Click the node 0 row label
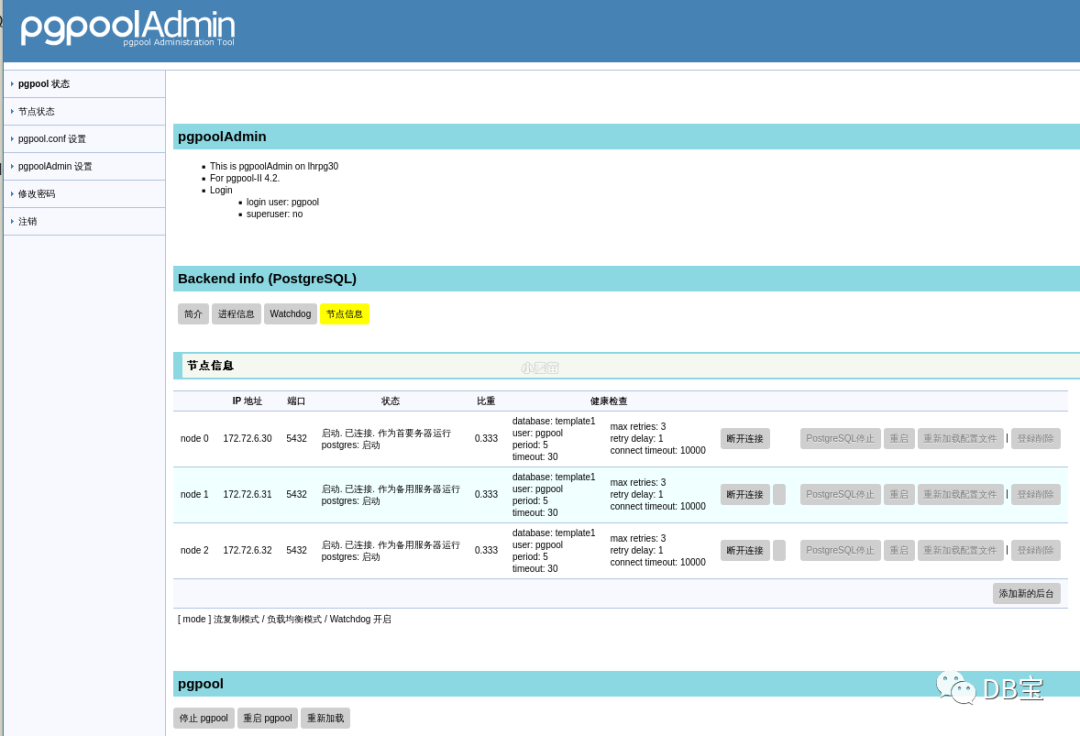This screenshot has height=736, width=1080. point(194,439)
